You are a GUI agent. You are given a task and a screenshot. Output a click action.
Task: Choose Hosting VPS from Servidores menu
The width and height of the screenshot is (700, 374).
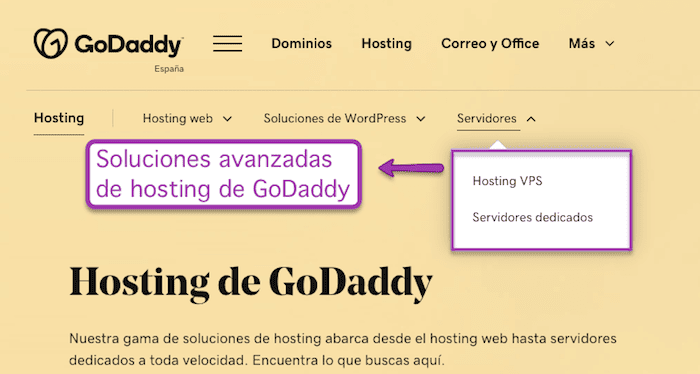point(508,181)
